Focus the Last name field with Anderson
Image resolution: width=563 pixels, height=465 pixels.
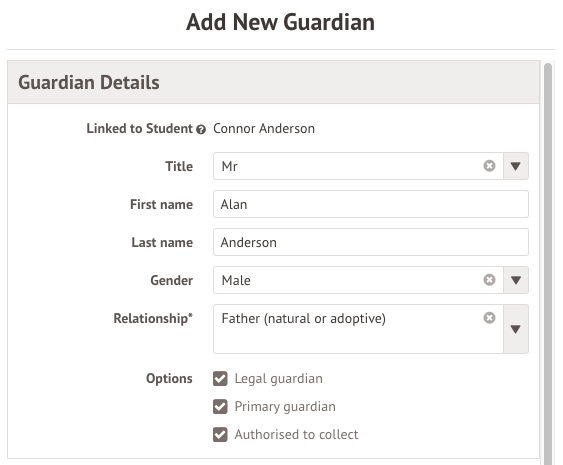371,242
